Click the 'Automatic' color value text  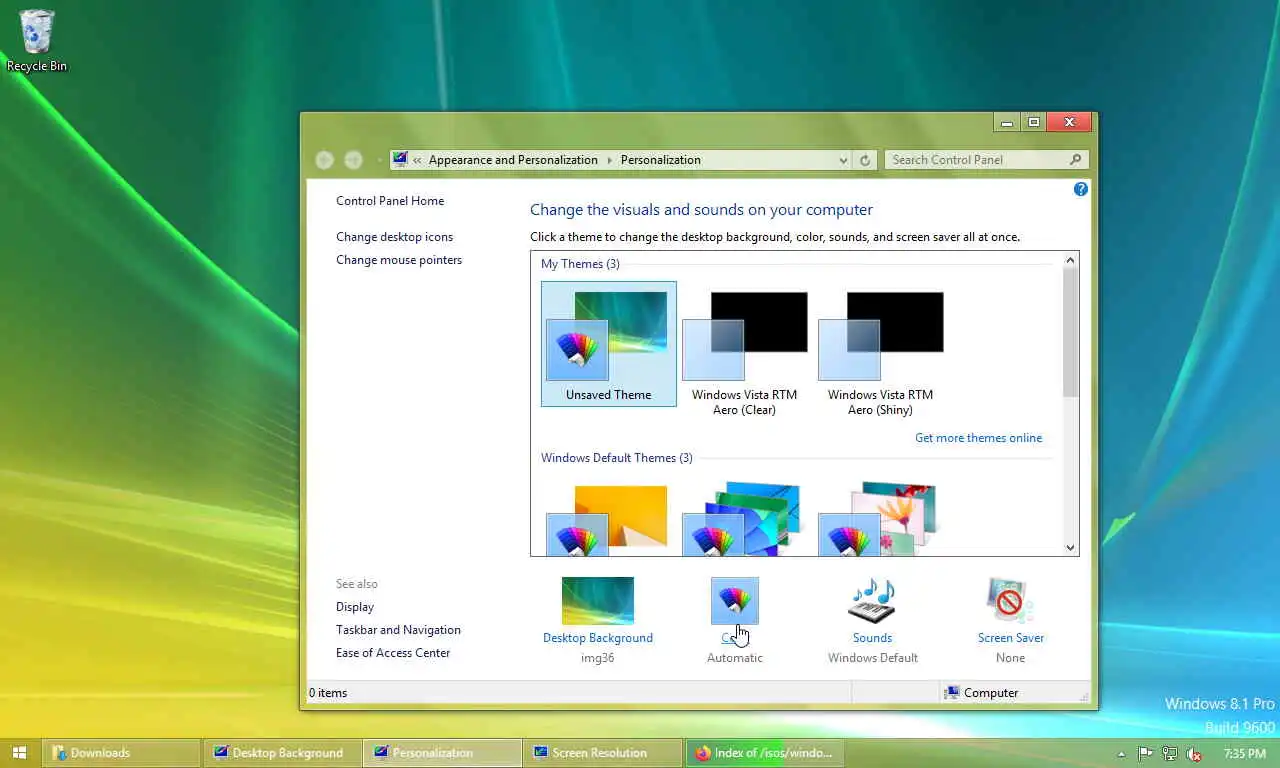coord(735,658)
